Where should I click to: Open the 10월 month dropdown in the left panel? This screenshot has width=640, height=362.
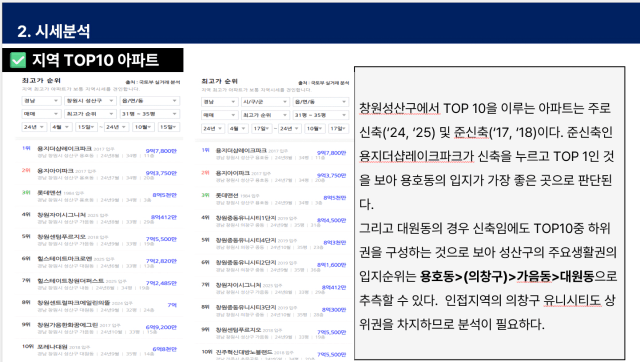pos(143,127)
